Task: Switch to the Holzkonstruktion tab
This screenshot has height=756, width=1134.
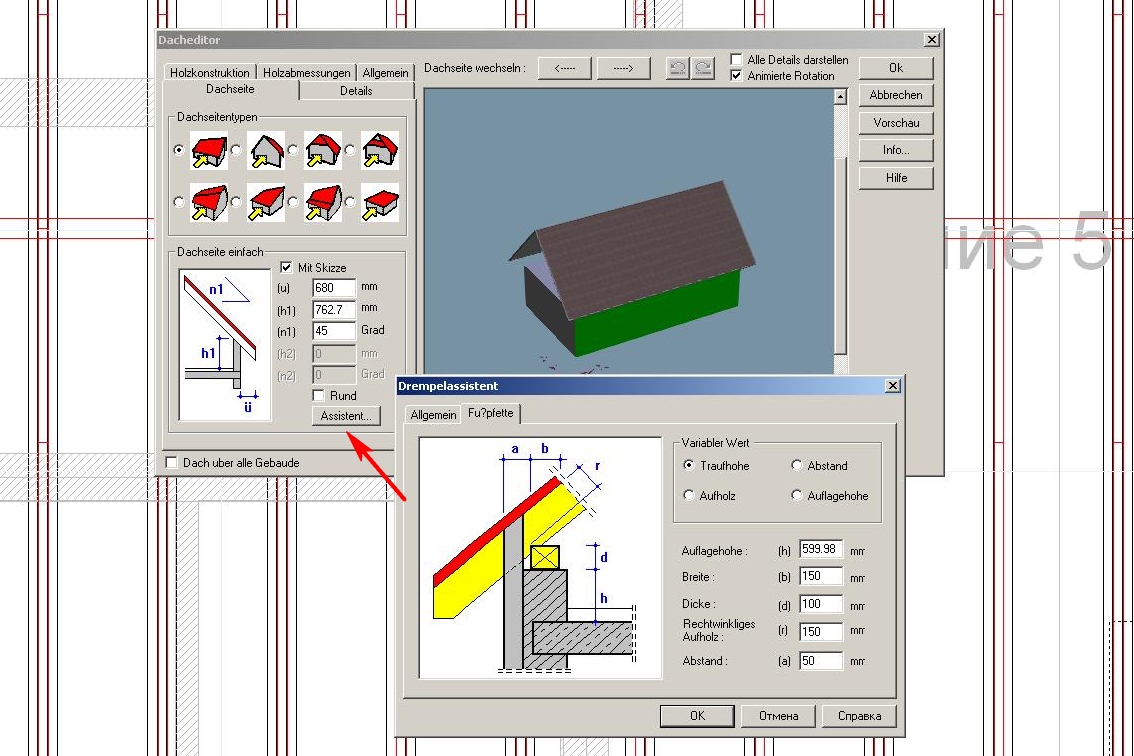Action: pos(210,73)
